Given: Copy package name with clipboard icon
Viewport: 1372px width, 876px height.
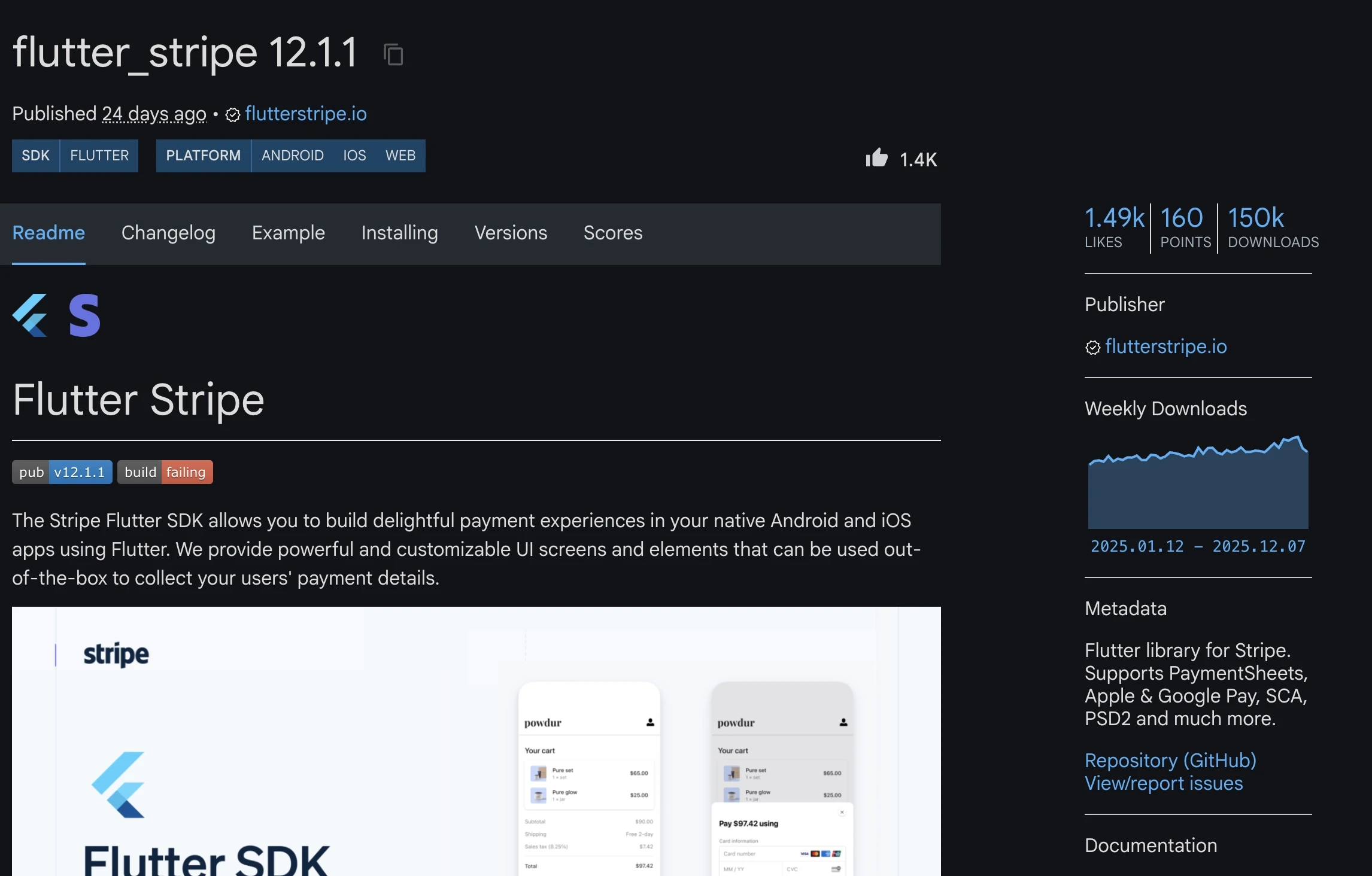Looking at the screenshot, I should click(x=393, y=54).
